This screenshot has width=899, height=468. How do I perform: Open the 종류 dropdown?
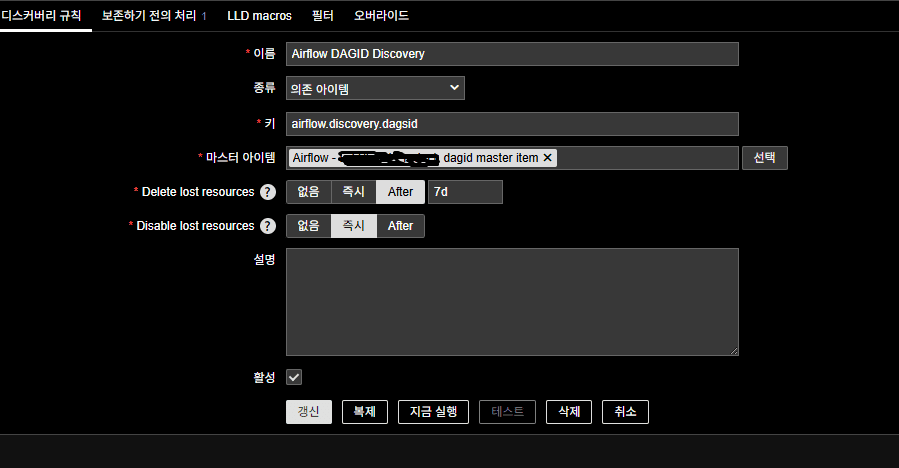click(x=375, y=89)
